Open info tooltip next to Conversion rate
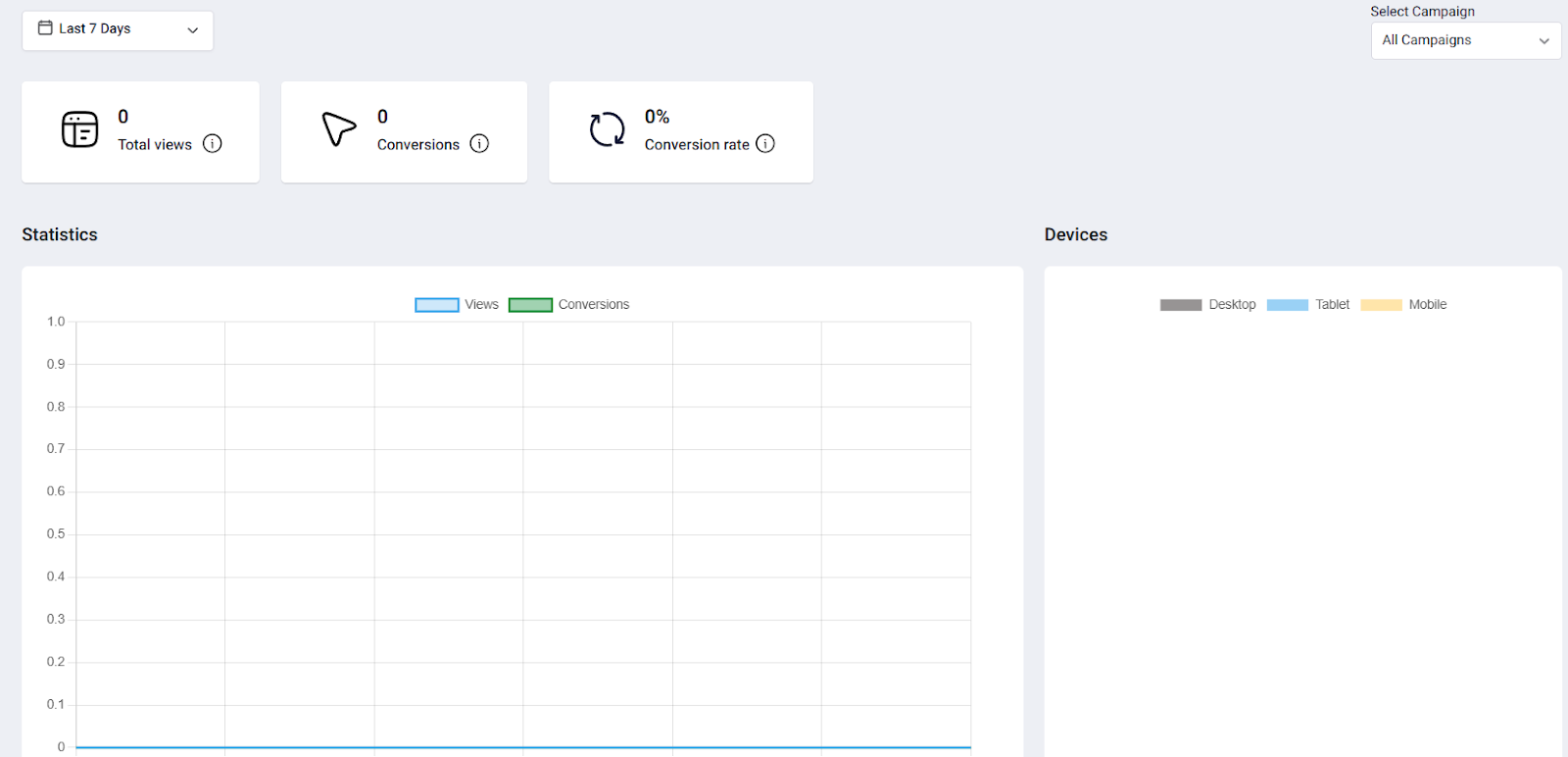 pos(765,144)
